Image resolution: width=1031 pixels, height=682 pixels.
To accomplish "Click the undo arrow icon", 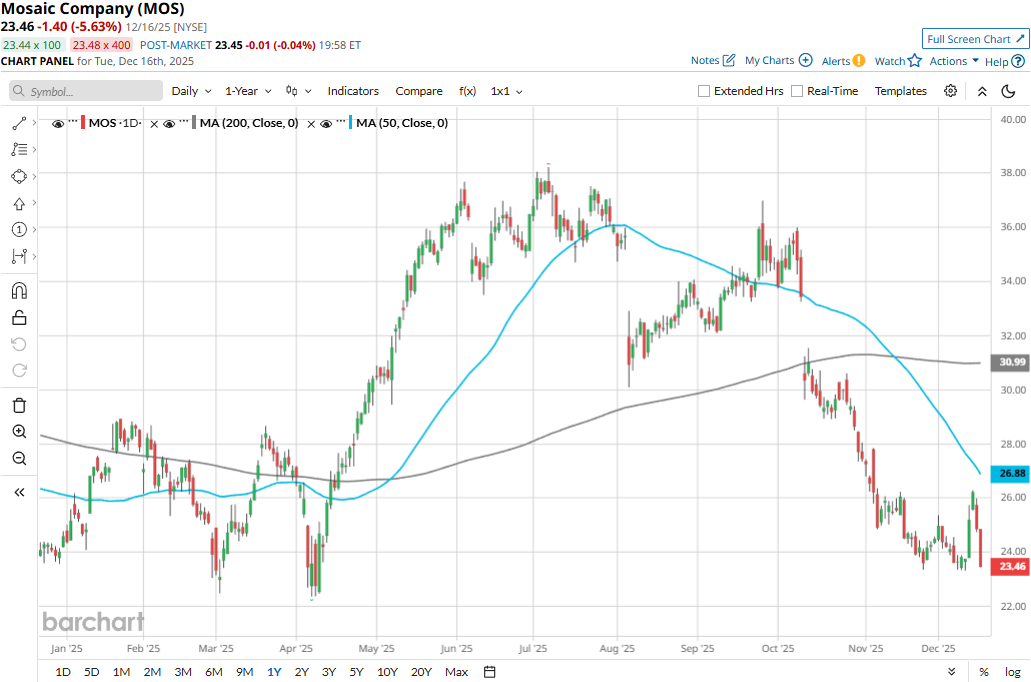I will point(19,344).
